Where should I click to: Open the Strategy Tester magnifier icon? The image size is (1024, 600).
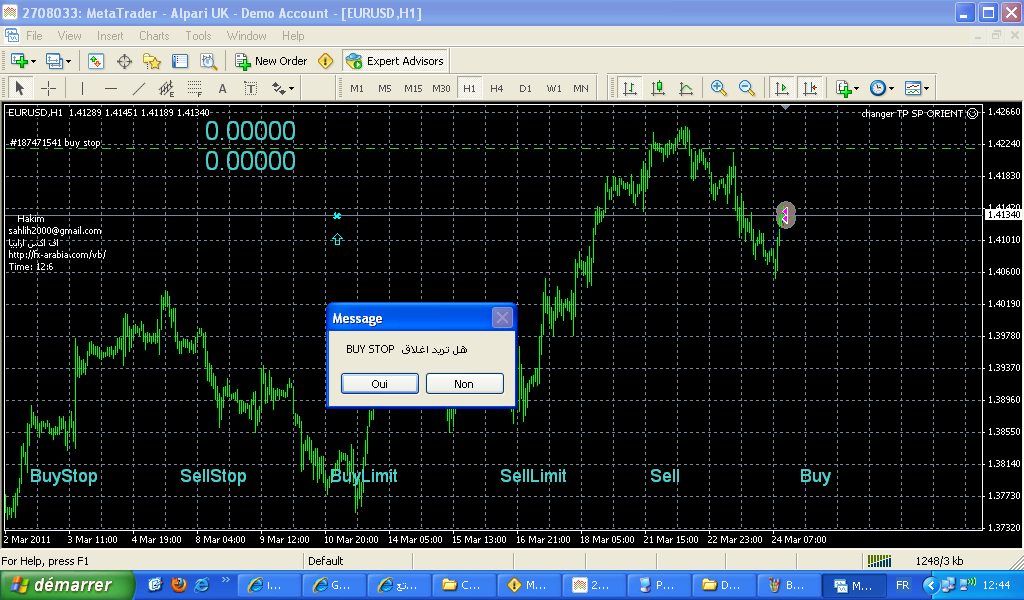(208, 61)
